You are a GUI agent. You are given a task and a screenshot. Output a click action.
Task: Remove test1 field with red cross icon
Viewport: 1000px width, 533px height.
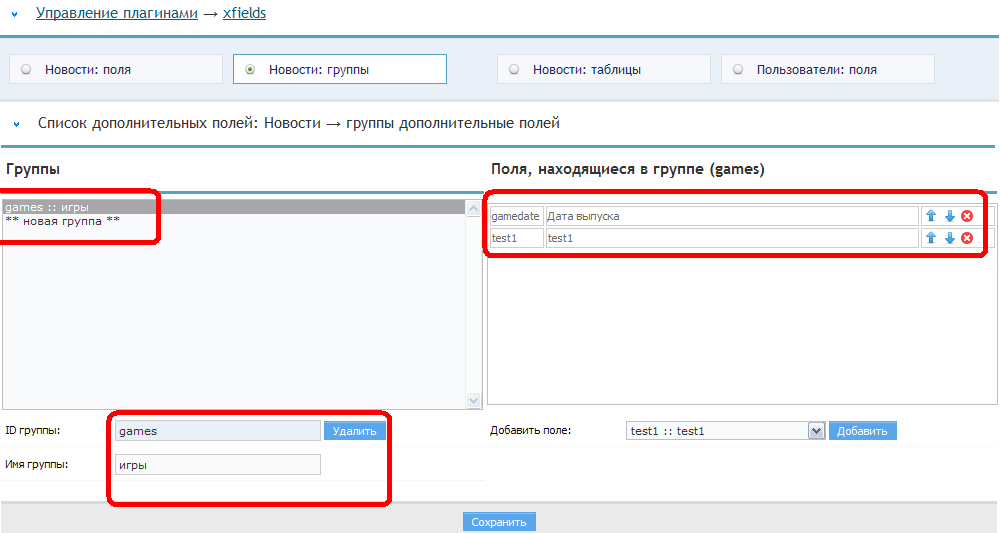coord(967,238)
